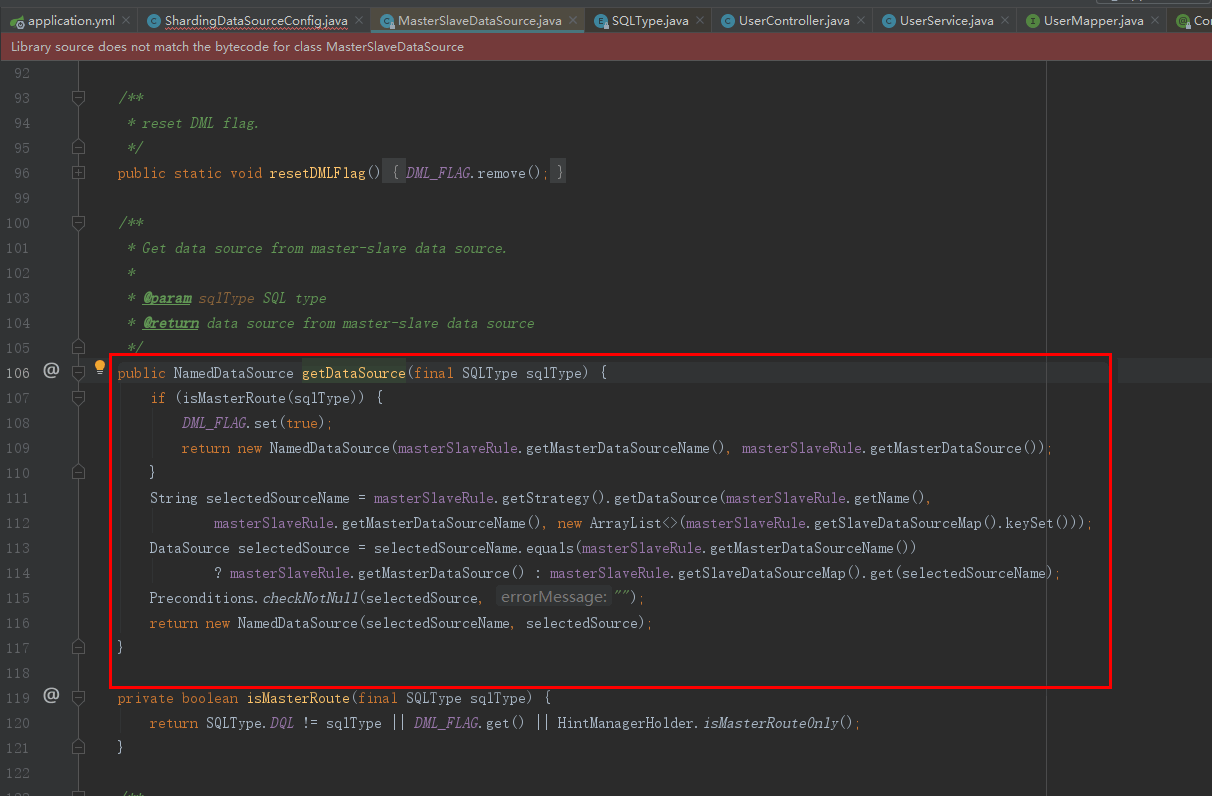
Task: Expand the folded resetDMLFlag method at line 96
Action: 78,172
